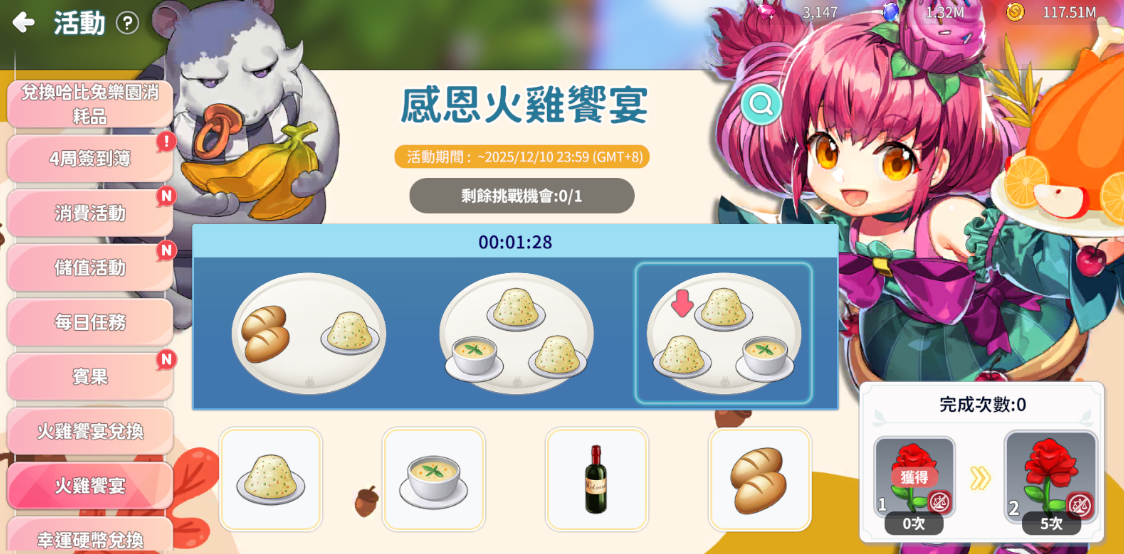Select the highlighted plate with red arrow
1124x554 pixels.
click(724, 333)
